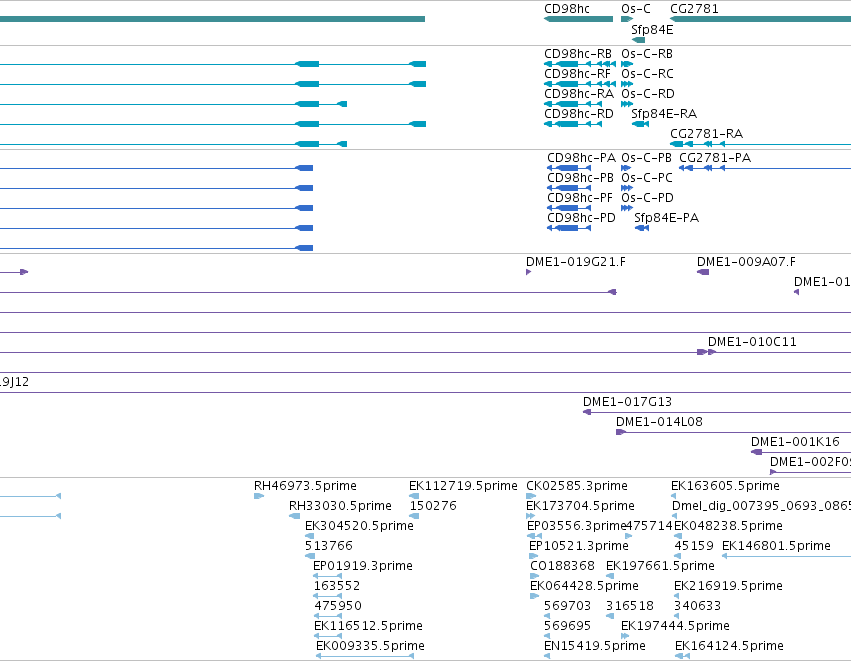Viewport: 851px width, 661px height.
Task: Click the RH33030.5prime EST label
Action: (340, 506)
